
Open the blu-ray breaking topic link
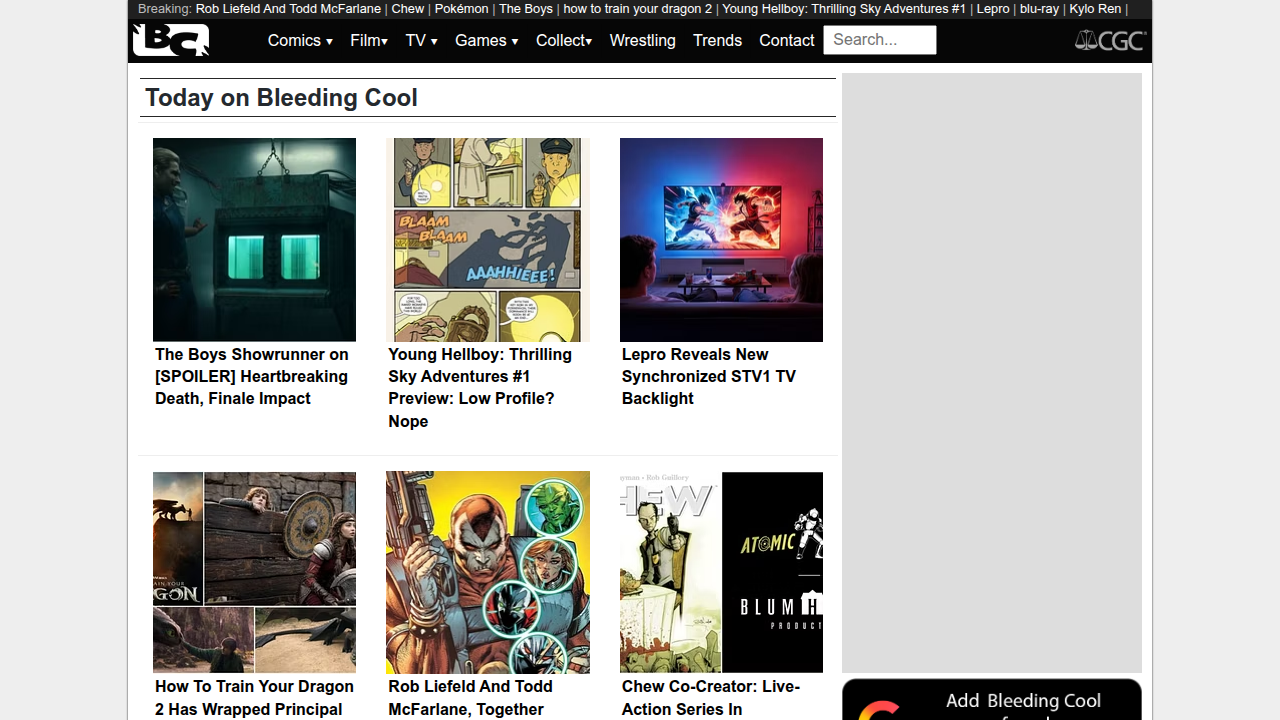click(1039, 9)
